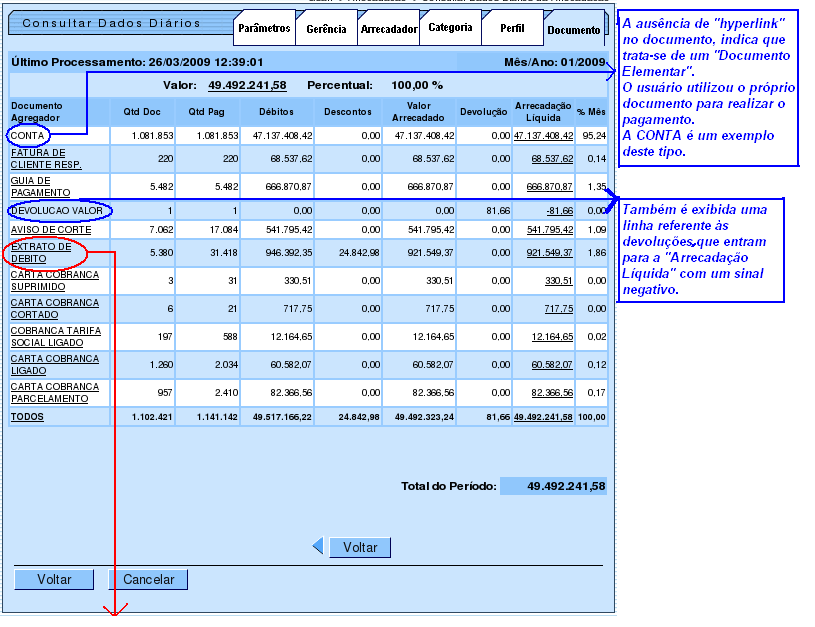Click the TODOS row arrecadação líquida link
Screen dimensions: 815x627
point(542,416)
